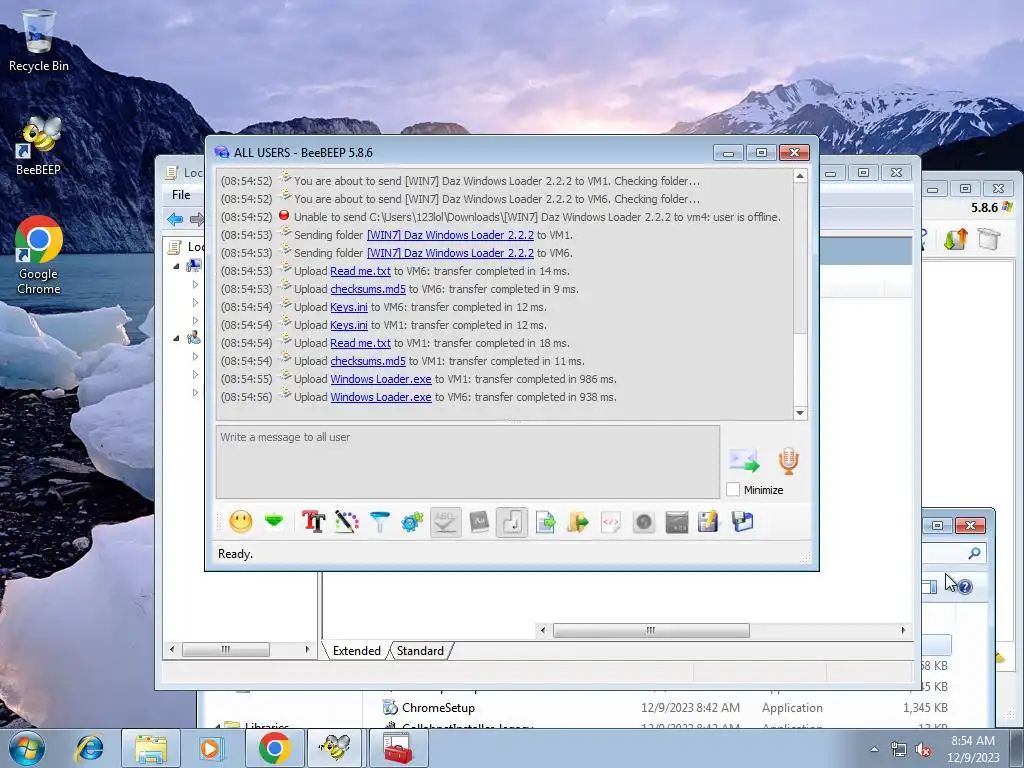The height and width of the screenshot is (768, 1024).
Task: Switch to the Standard tab
Action: [x=420, y=651]
